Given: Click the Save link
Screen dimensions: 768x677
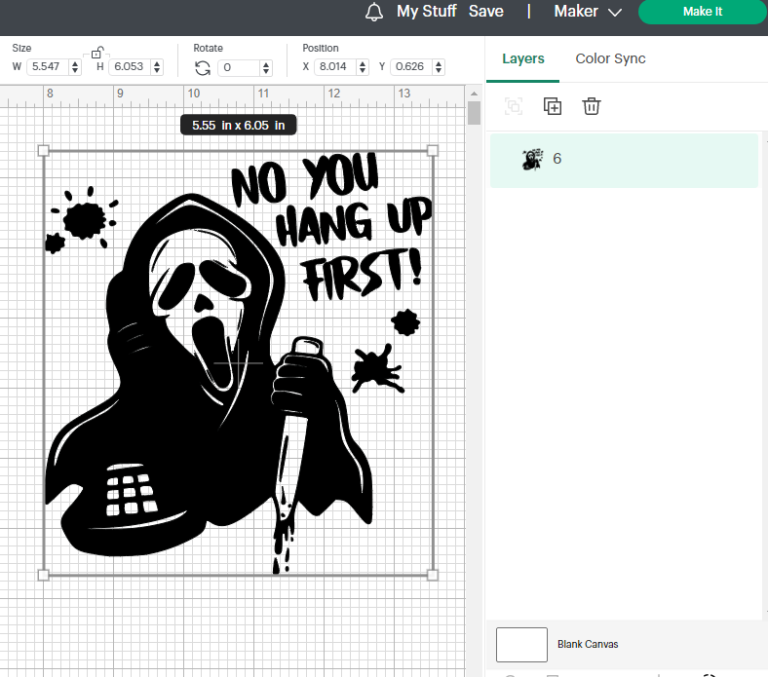Looking at the screenshot, I should point(486,12).
